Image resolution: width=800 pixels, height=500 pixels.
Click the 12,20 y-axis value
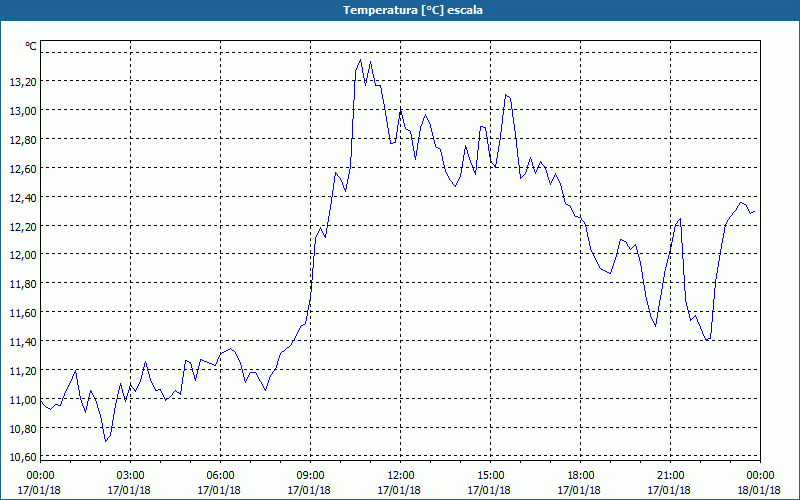point(23,227)
